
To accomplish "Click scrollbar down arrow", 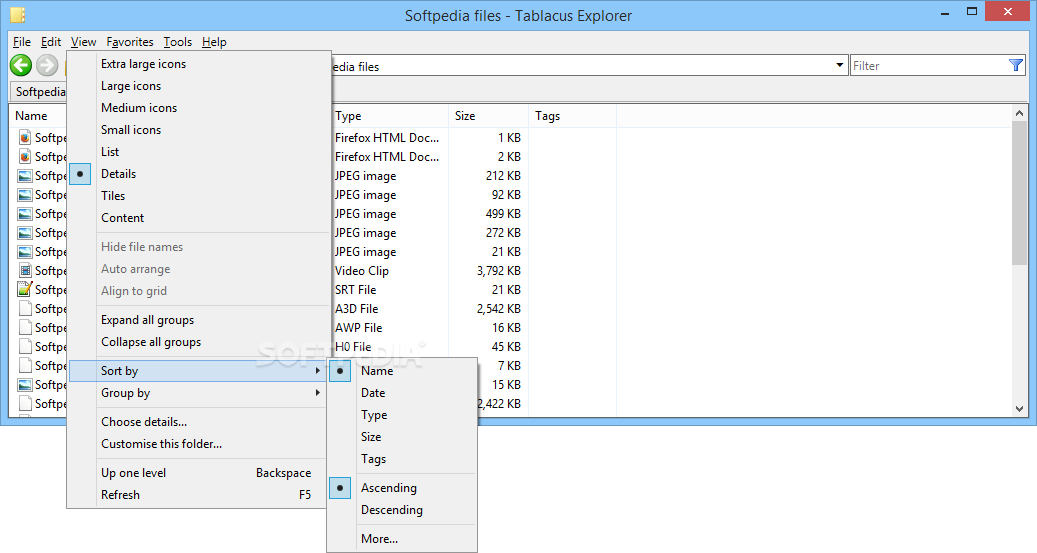I will [1018, 409].
